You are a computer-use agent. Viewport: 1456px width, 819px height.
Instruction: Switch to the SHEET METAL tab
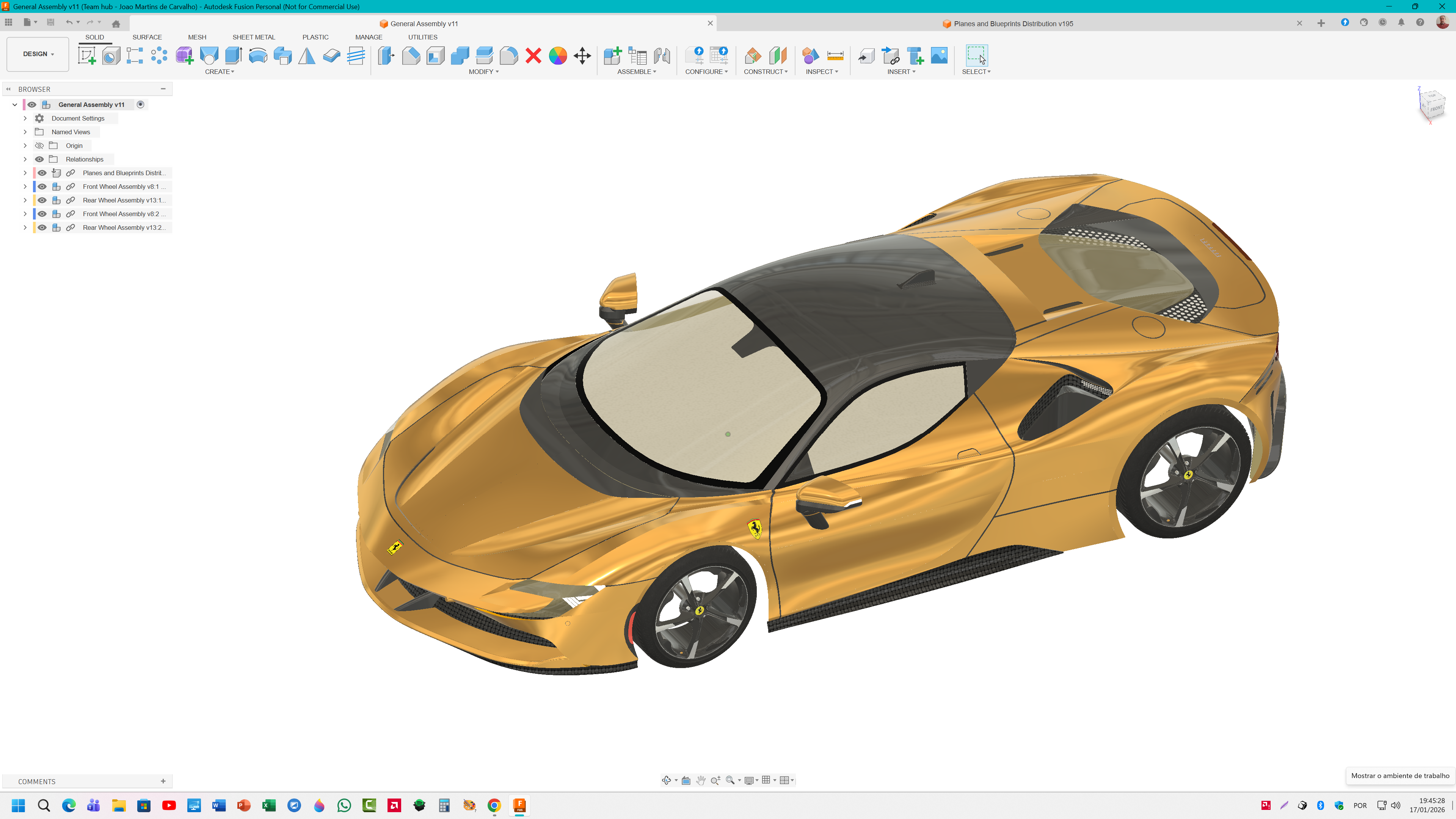tap(253, 37)
